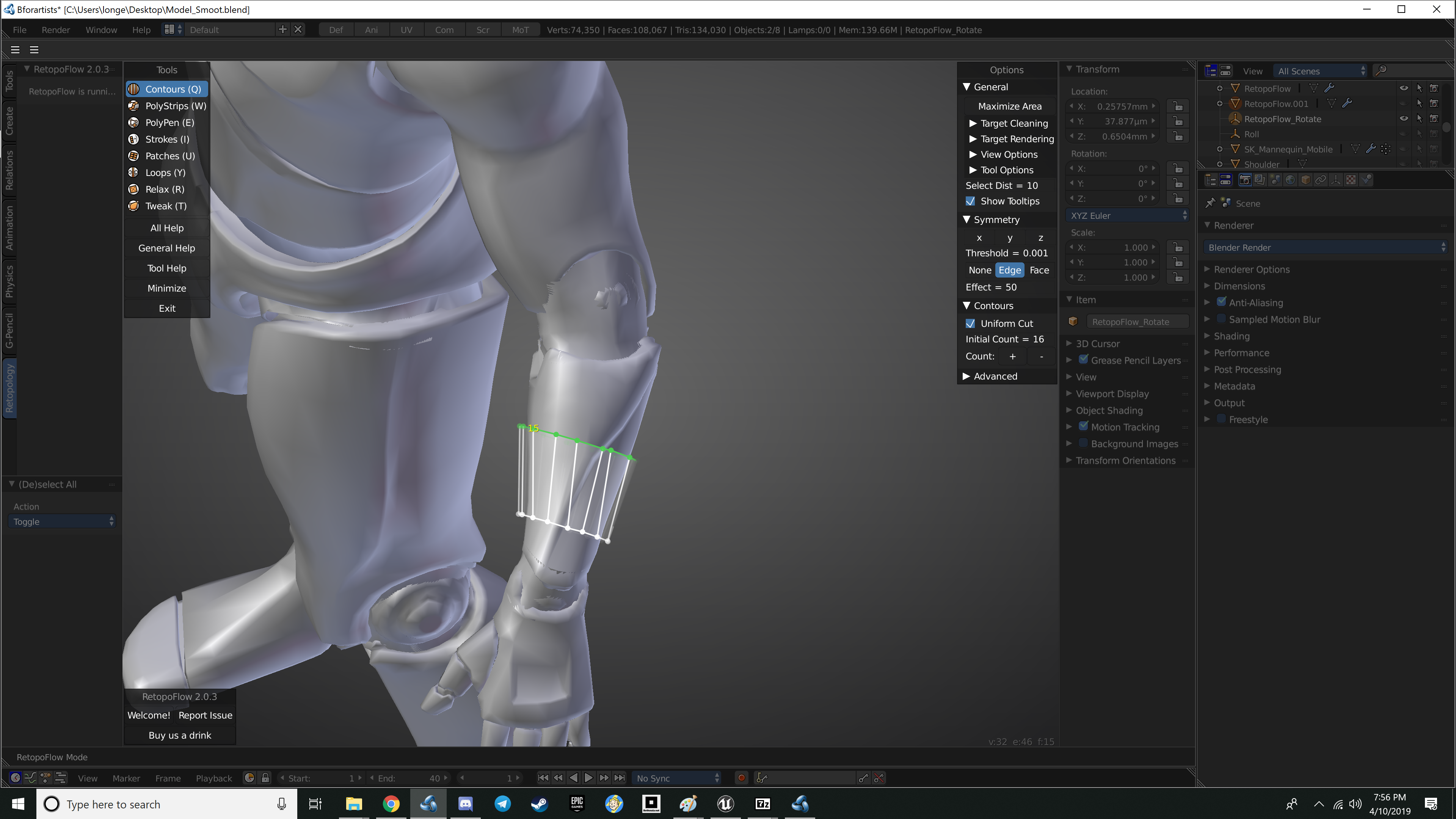Disable Show Tooltips in the Options panel

click(971, 201)
